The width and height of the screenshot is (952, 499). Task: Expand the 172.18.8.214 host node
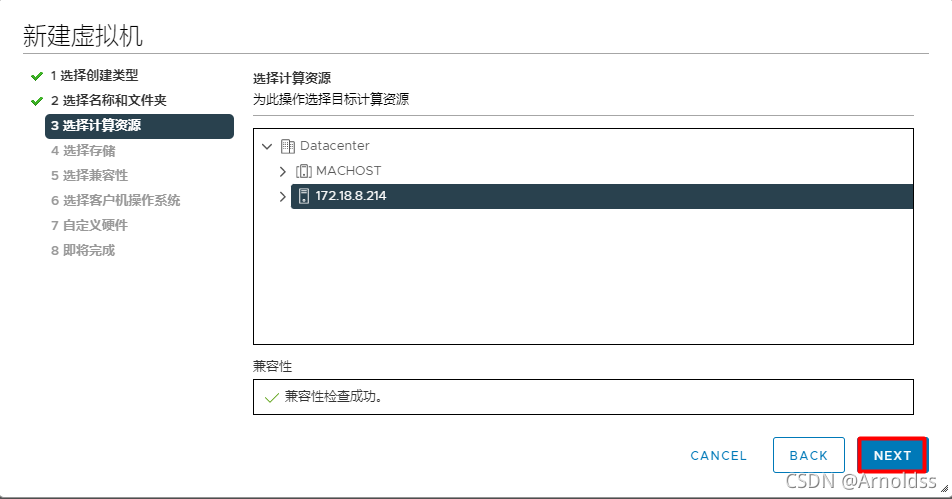283,196
